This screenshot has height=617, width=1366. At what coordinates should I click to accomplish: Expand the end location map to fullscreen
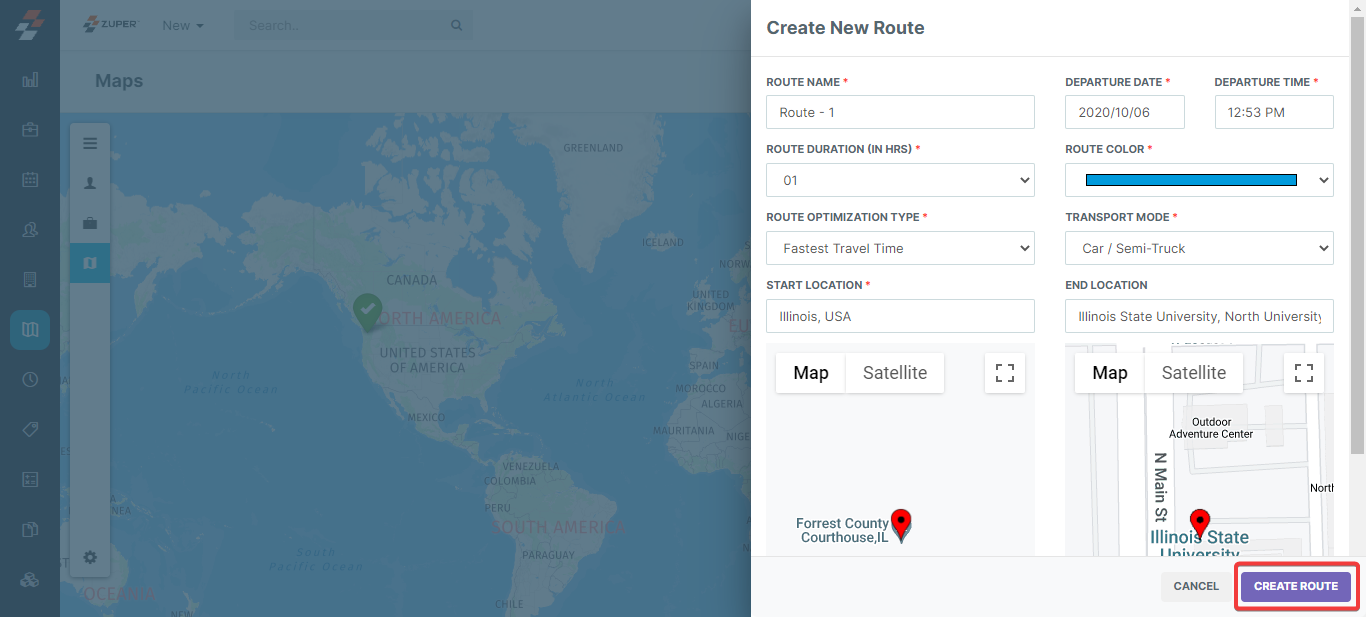coord(1304,373)
